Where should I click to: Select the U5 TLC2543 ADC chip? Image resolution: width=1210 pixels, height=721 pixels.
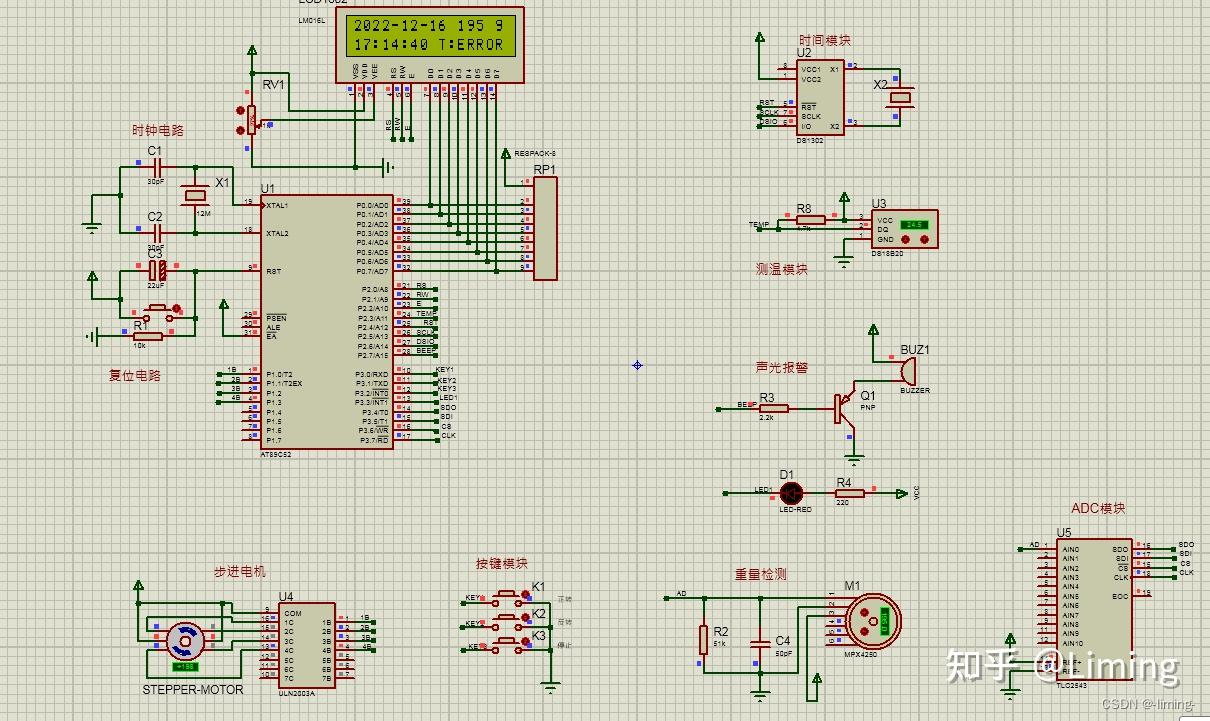(x=1095, y=609)
